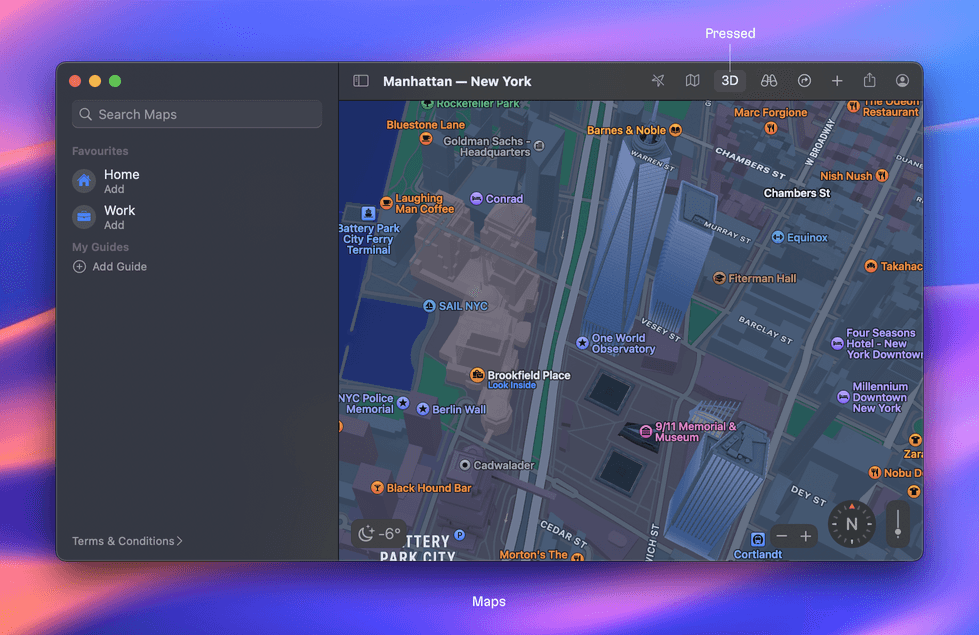Click Add Guide button
Viewport: 979px width, 635px height.
(x=110, y=267)
